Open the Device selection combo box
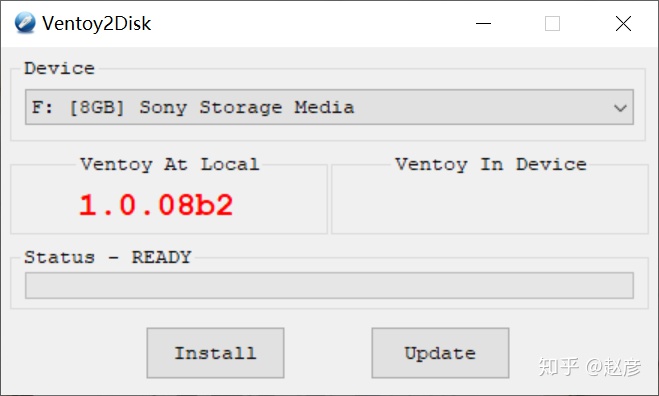The width and height of the screenshot is (659, 396). [329, 107]
